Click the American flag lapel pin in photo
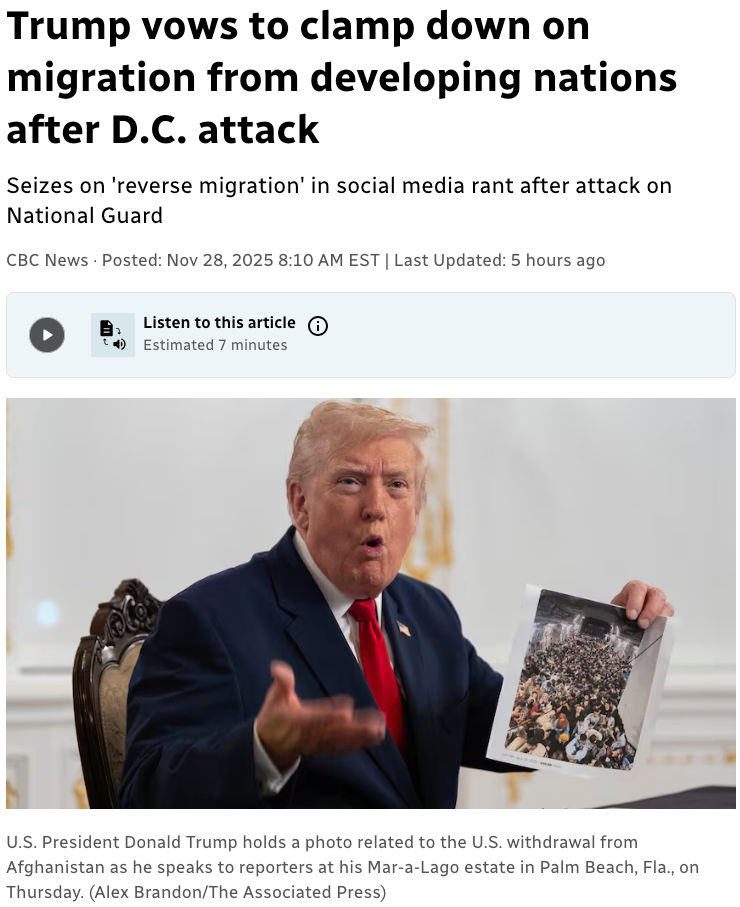The image size is (740, 907). coord(403,628)
